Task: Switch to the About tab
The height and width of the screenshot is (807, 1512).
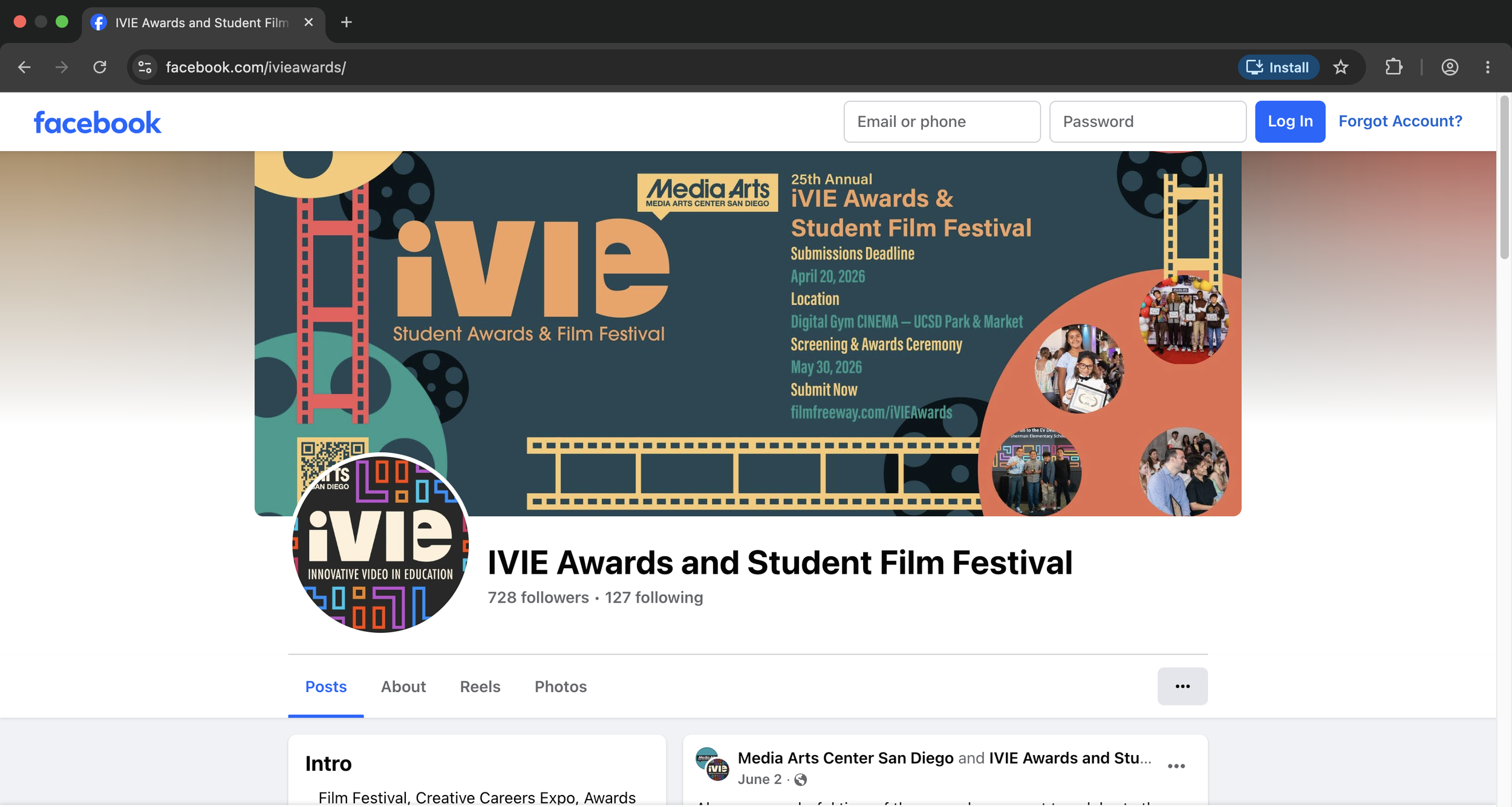Action: click(x=403, y=687)
